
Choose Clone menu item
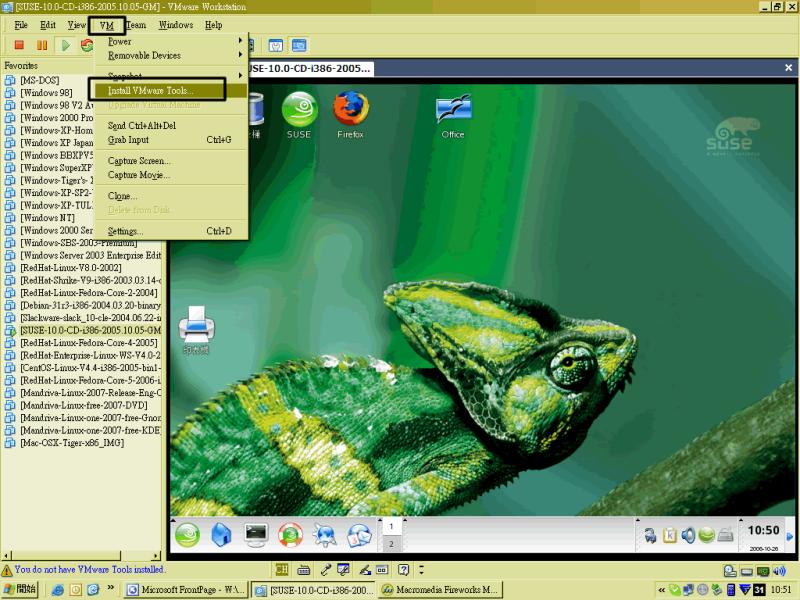pos(171,196)
